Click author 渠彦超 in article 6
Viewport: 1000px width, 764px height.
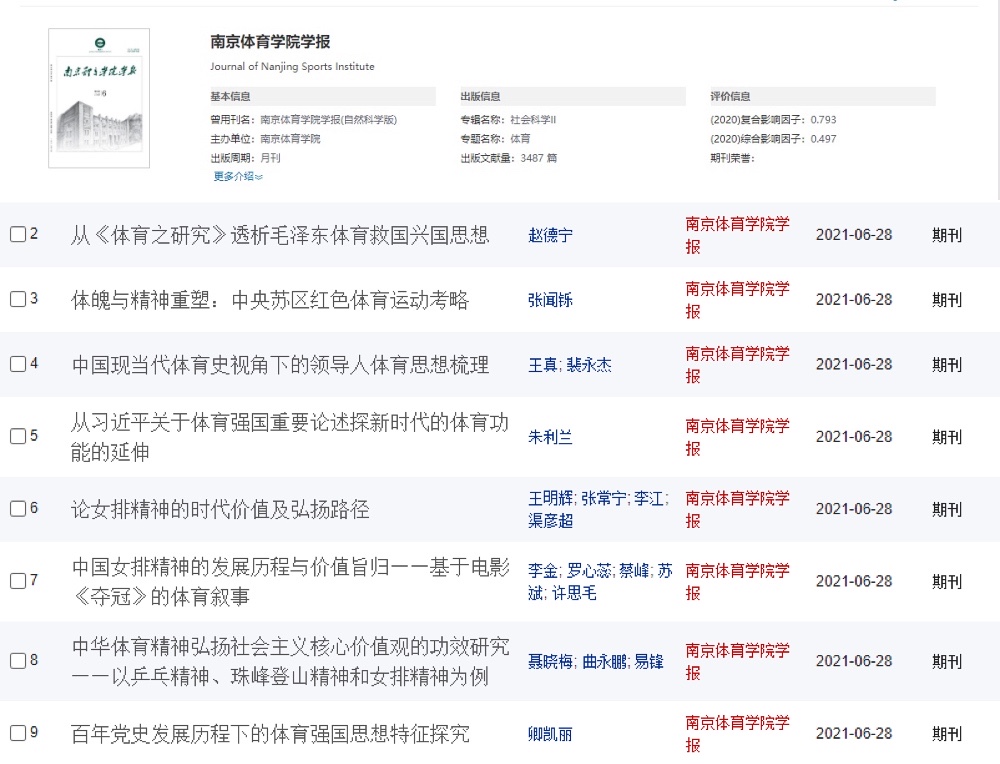[550, 521]
